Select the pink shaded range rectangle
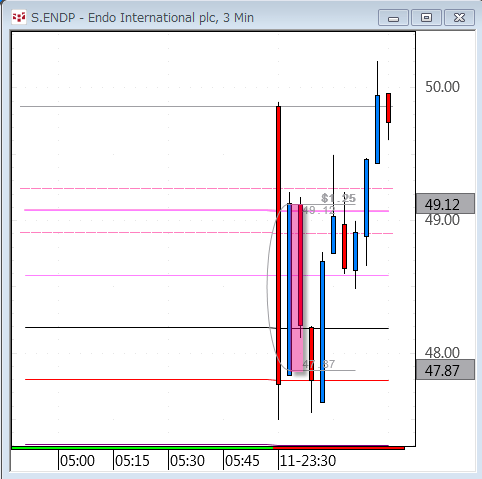 (x=297, y=287)
